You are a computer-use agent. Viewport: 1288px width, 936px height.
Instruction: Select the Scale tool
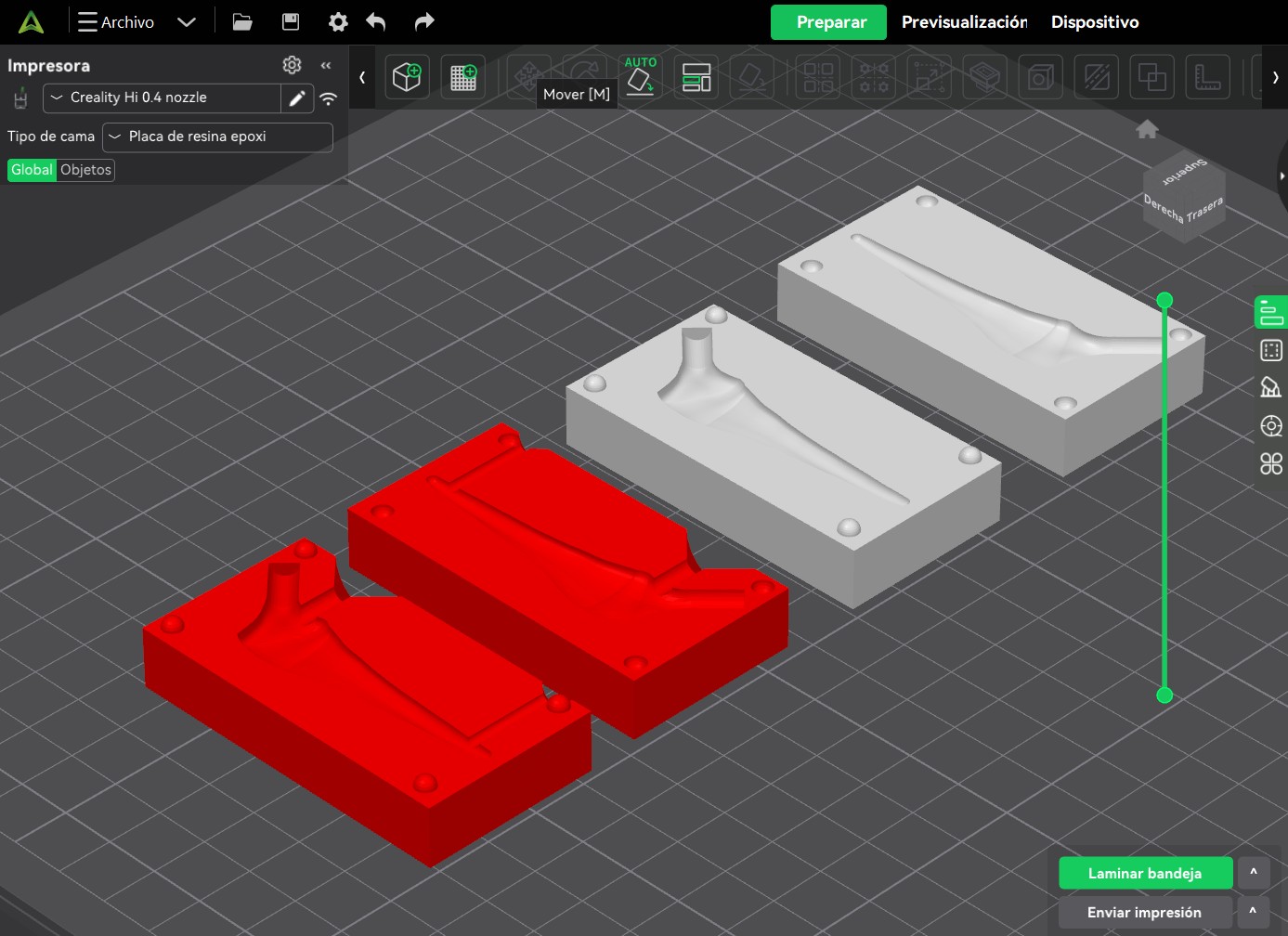(930, 77)
